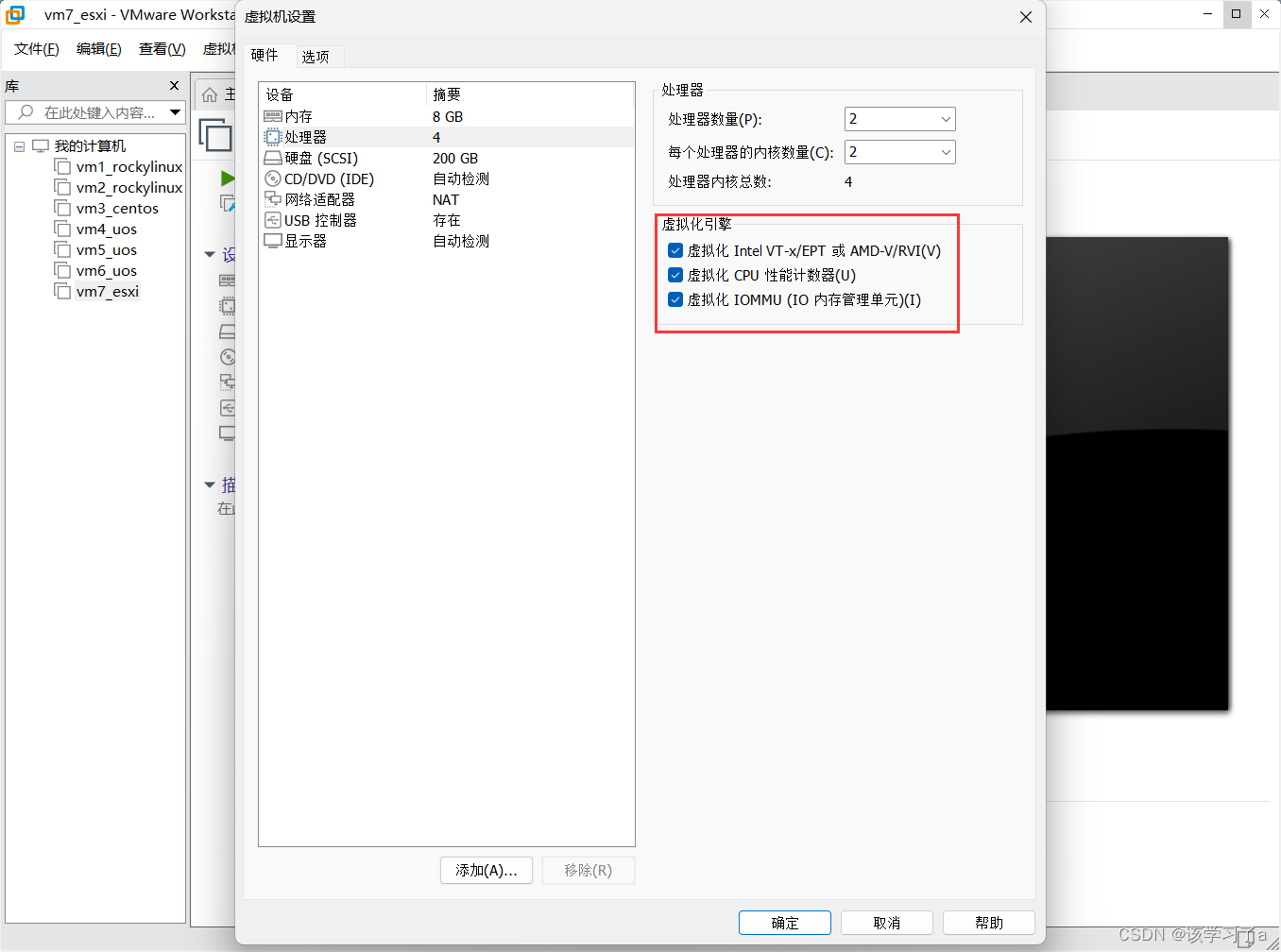Click the 移除(R) button

(588, 870)
